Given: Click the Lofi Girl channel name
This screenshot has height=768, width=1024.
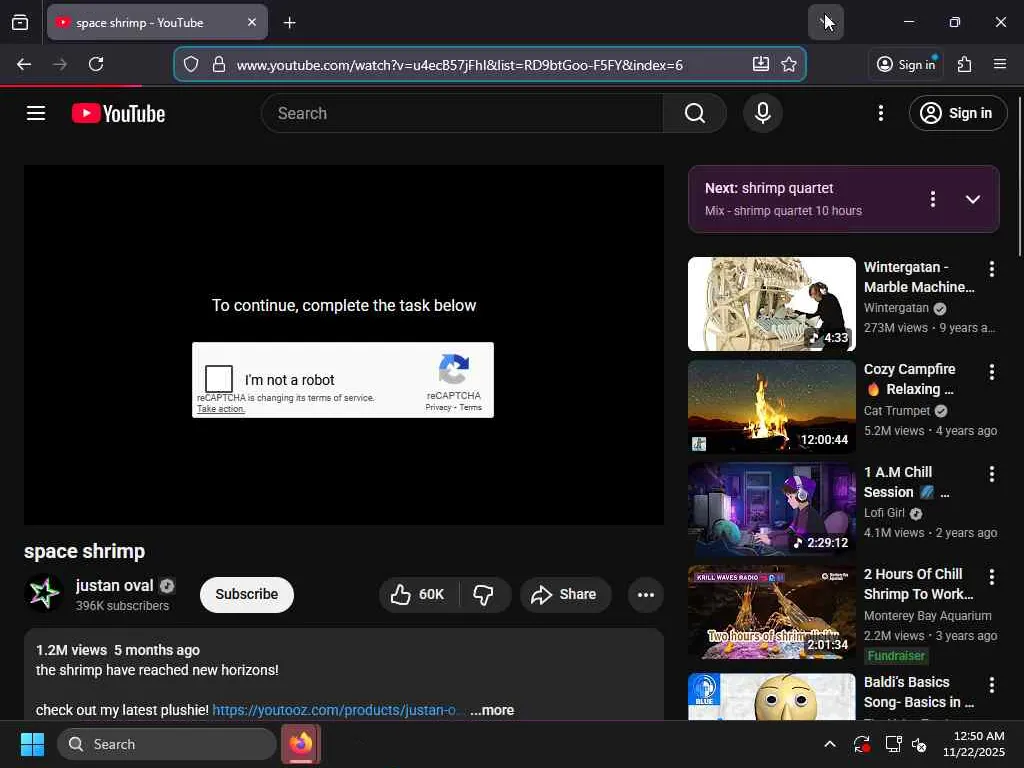Looking at the screenshot, I should point(884,513).
